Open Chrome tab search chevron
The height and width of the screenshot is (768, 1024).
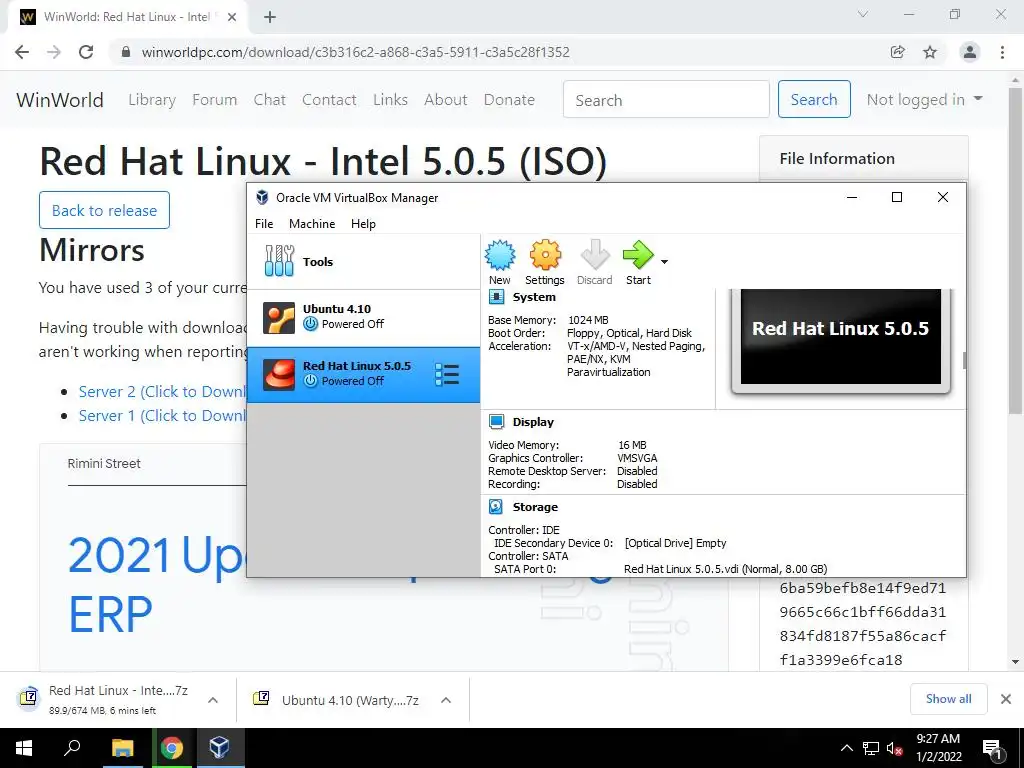863,14
